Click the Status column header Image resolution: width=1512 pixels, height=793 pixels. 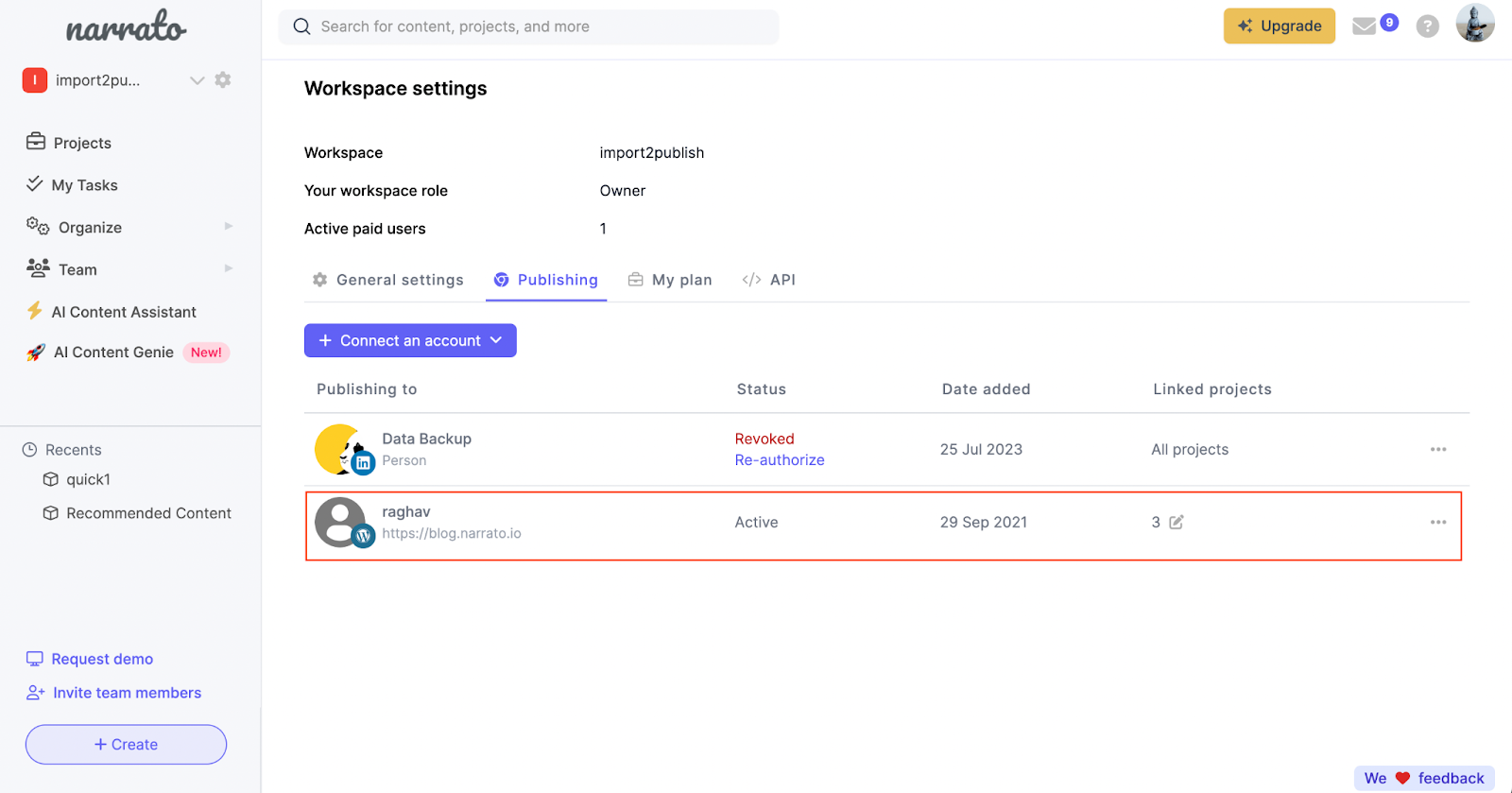click(x=762, y=389)
